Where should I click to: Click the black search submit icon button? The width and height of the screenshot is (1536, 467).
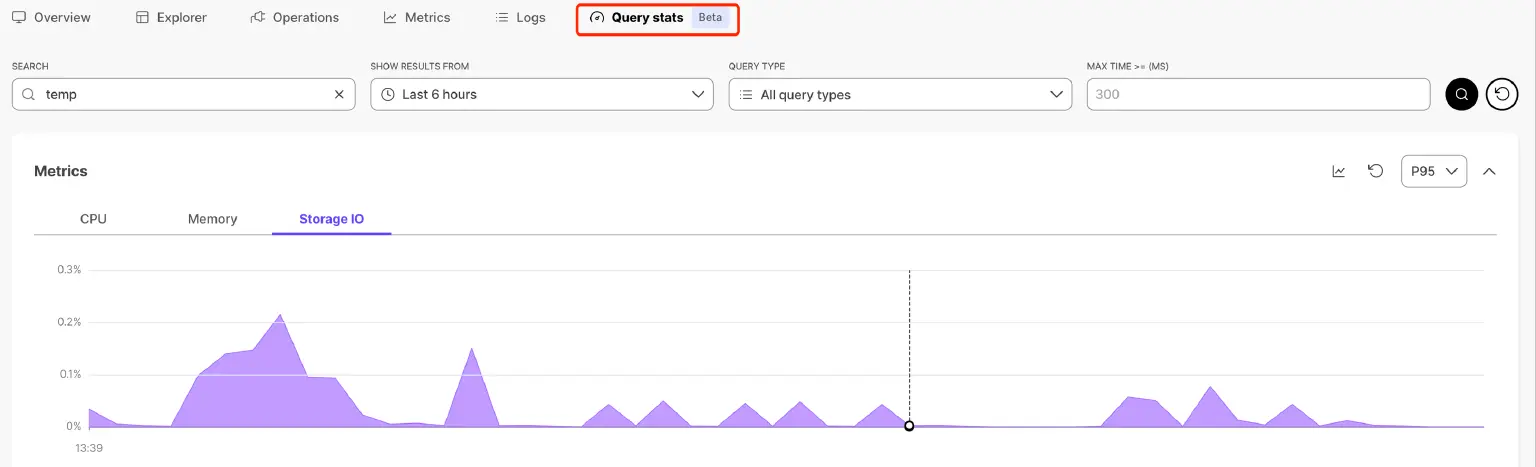tap(1461, 94)
